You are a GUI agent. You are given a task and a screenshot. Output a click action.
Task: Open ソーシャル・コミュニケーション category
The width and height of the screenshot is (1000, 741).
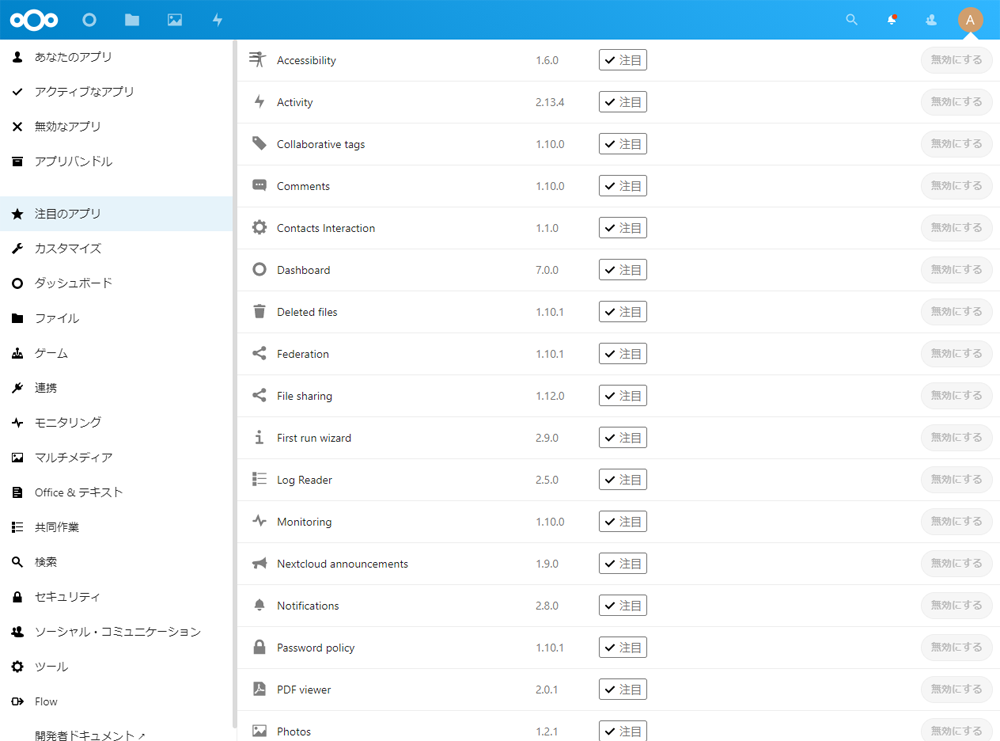click(117, 631)
